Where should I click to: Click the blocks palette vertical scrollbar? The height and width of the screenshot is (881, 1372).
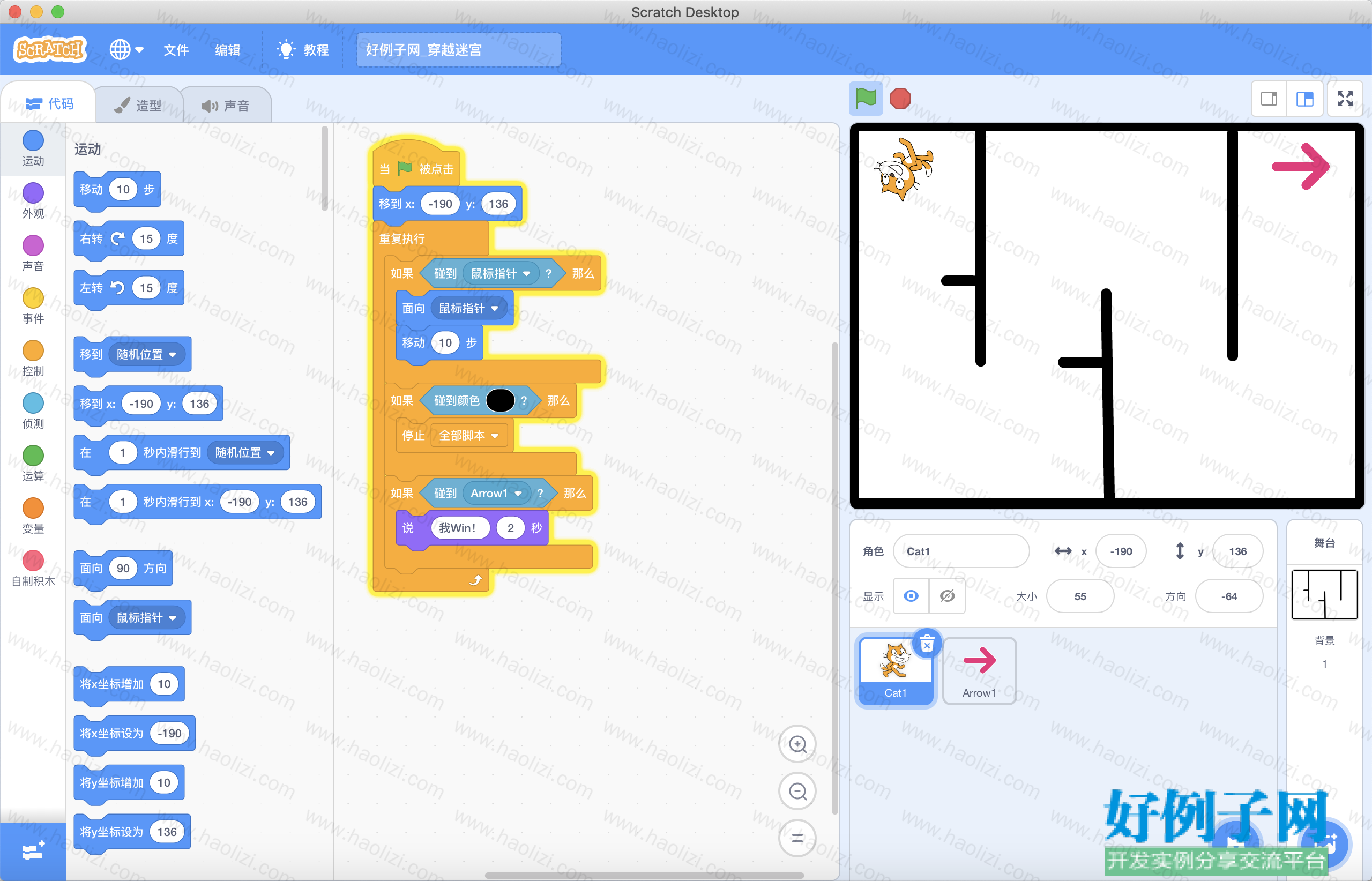(324, 168)
